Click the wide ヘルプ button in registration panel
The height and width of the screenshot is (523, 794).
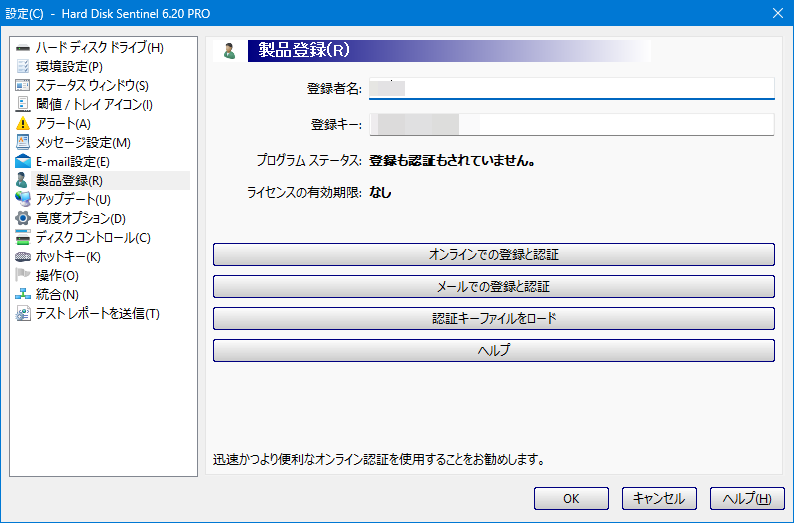pyautogui.click(x=494, y=350)
